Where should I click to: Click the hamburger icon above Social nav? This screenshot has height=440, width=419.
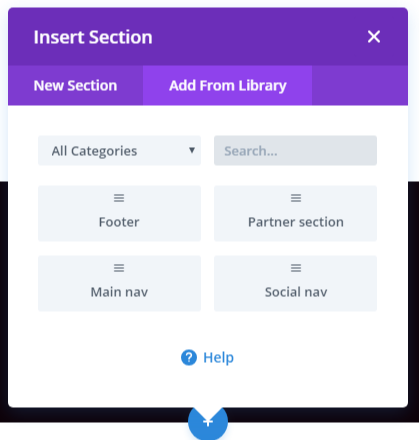[296, 268]
